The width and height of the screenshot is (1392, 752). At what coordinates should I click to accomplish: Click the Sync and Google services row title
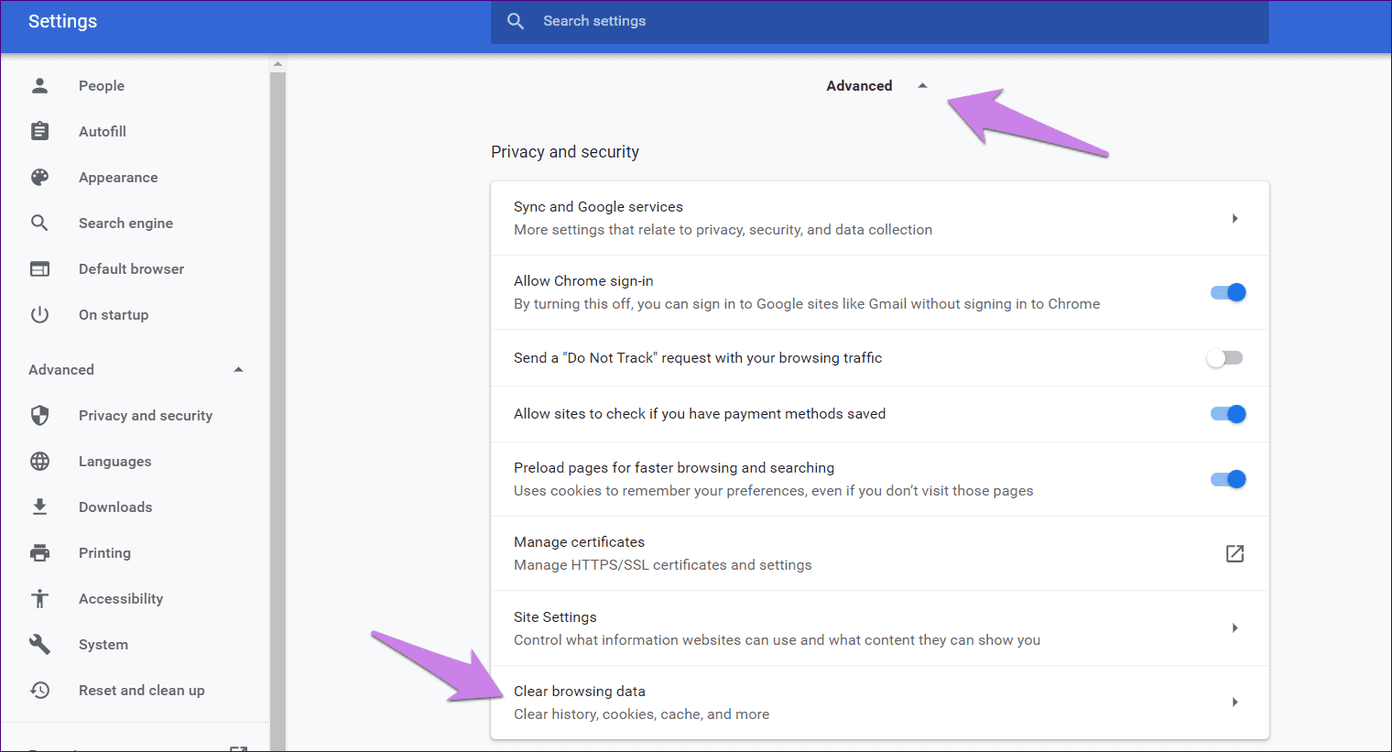598,207
